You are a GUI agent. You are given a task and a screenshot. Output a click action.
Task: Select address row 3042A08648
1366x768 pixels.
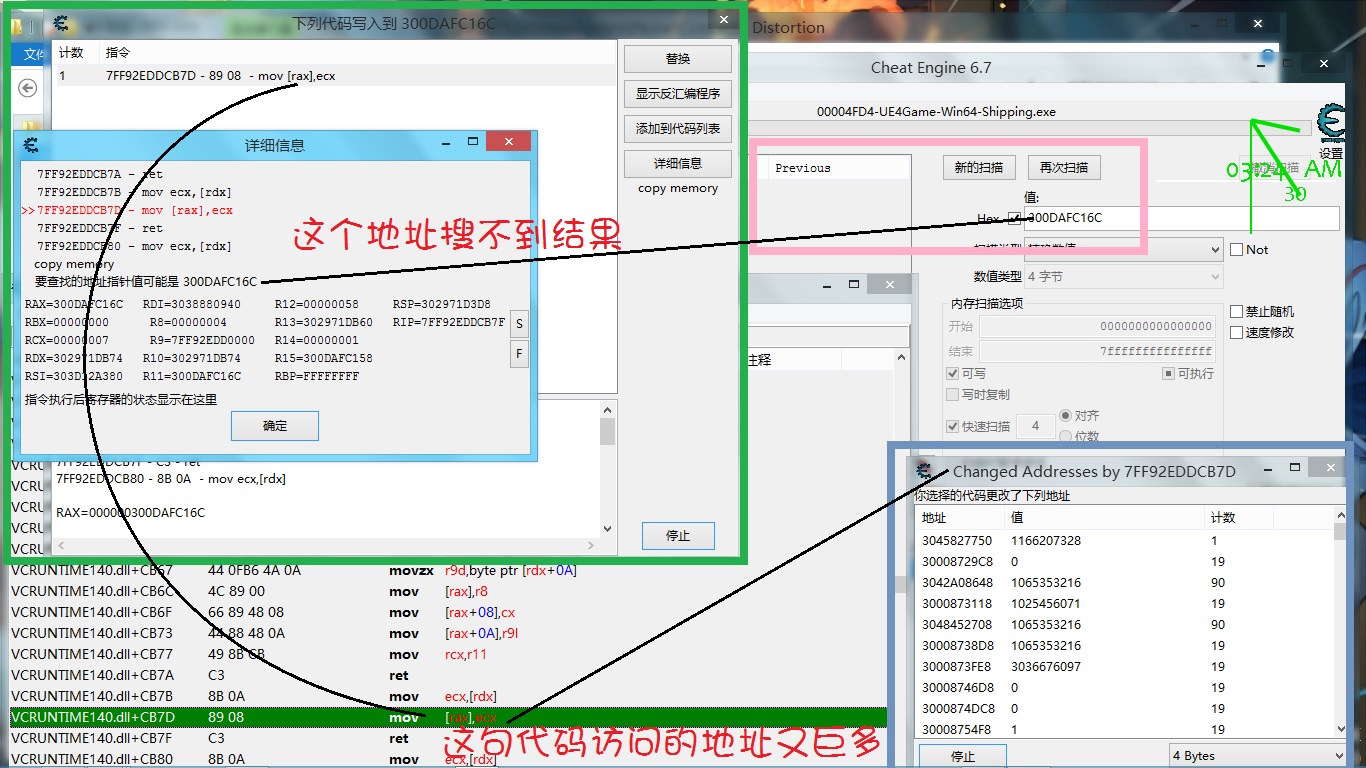coord(1124,582)
